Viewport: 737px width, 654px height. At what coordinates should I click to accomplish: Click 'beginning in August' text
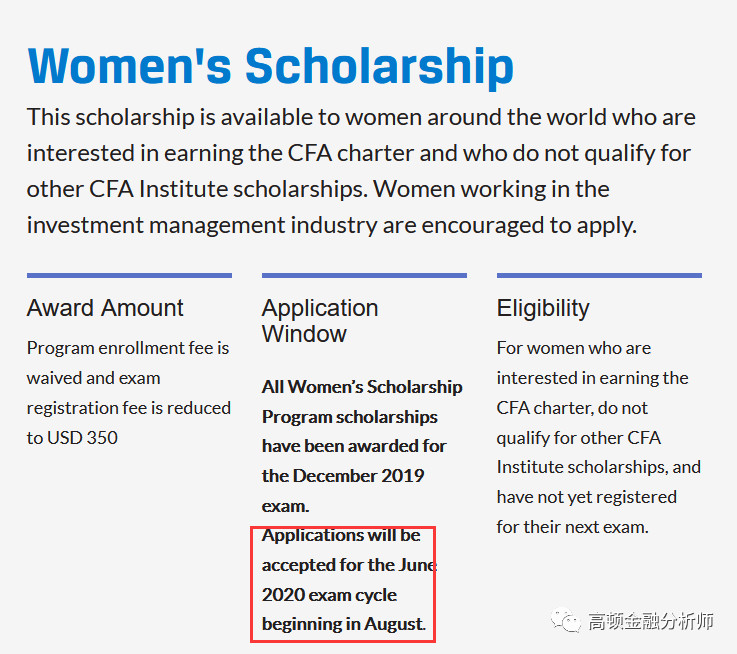(344, 624)
